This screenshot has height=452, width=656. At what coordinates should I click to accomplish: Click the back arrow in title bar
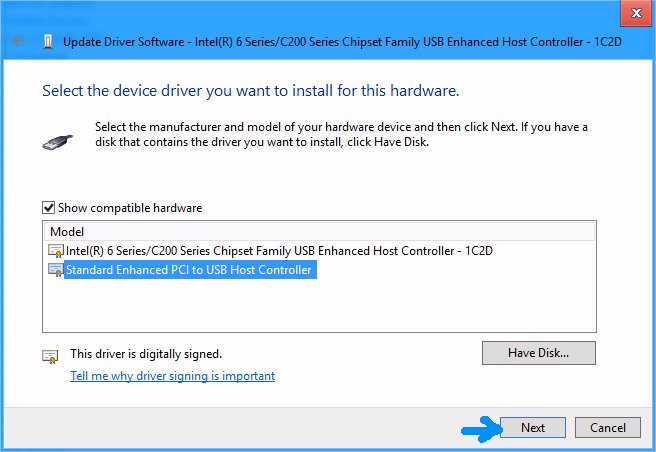[19, 42]
